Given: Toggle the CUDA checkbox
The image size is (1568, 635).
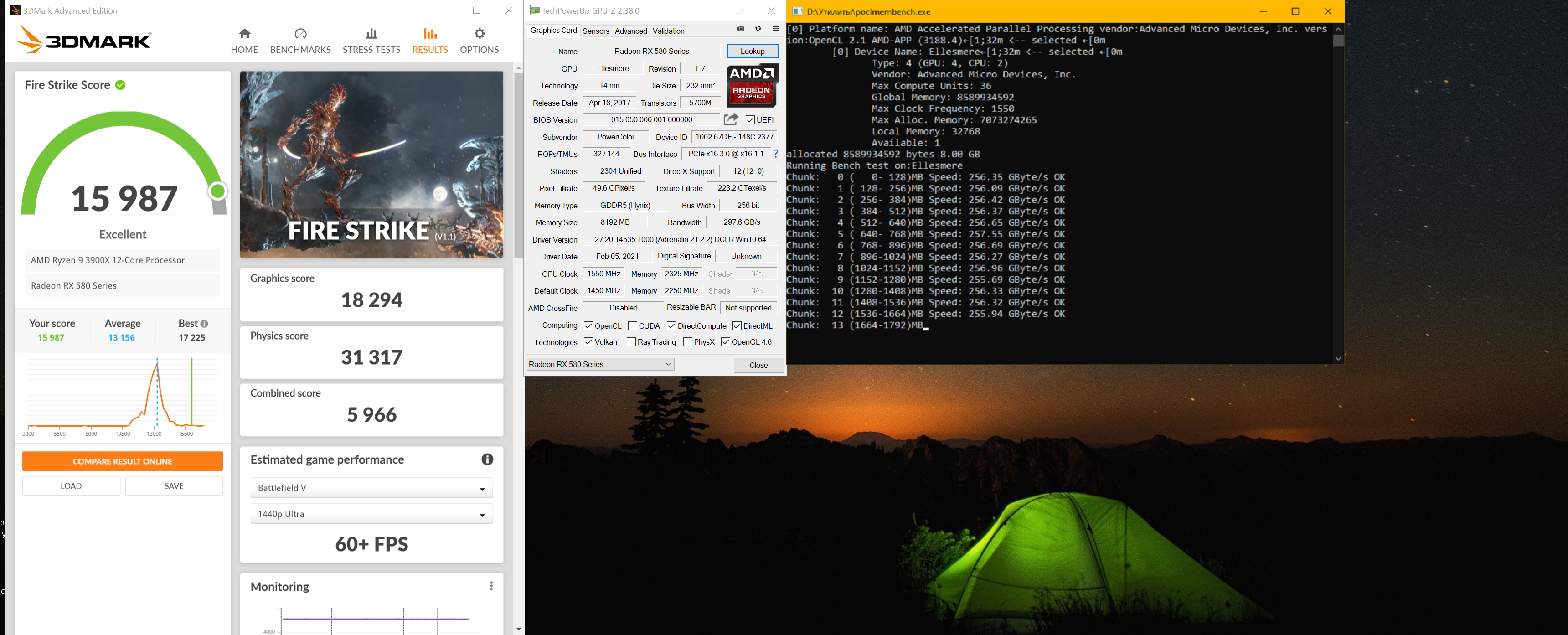Looking at the screenshot, I should [632, 326].
